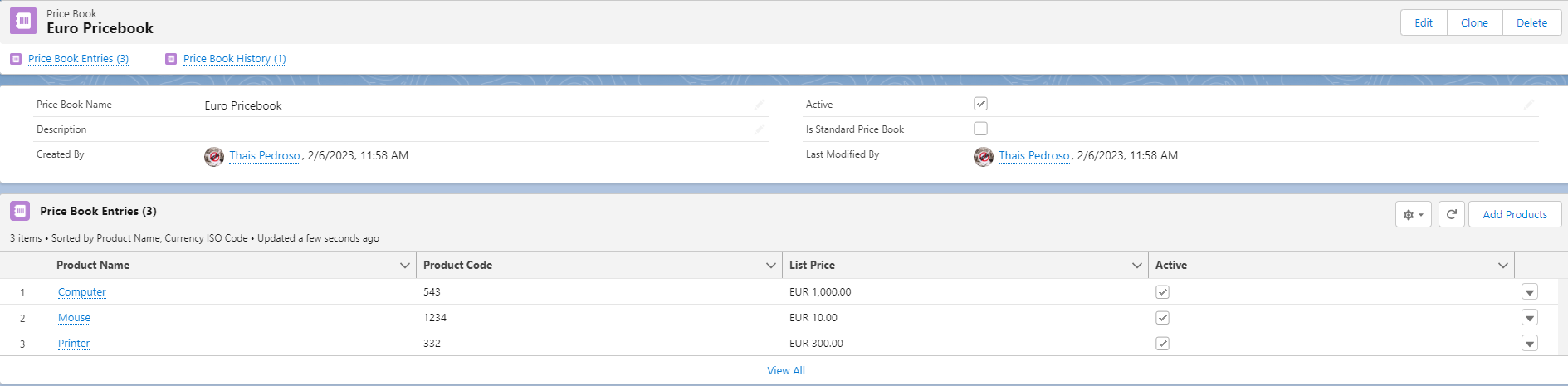Edit Description field with pencil icon
This screenshot has height=386, width=1568.
(759, 129)
